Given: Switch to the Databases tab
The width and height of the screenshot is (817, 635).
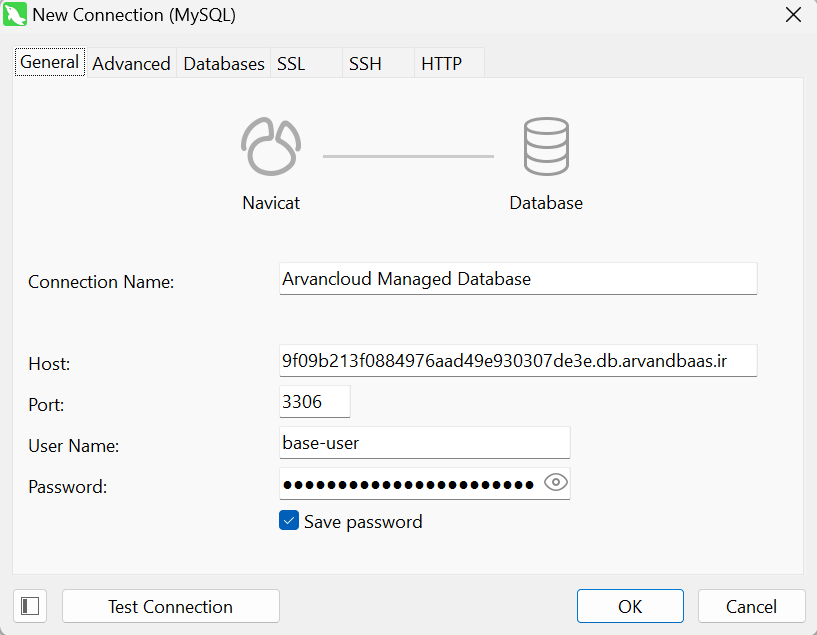Looking at the screenshot, I should 224,63.
